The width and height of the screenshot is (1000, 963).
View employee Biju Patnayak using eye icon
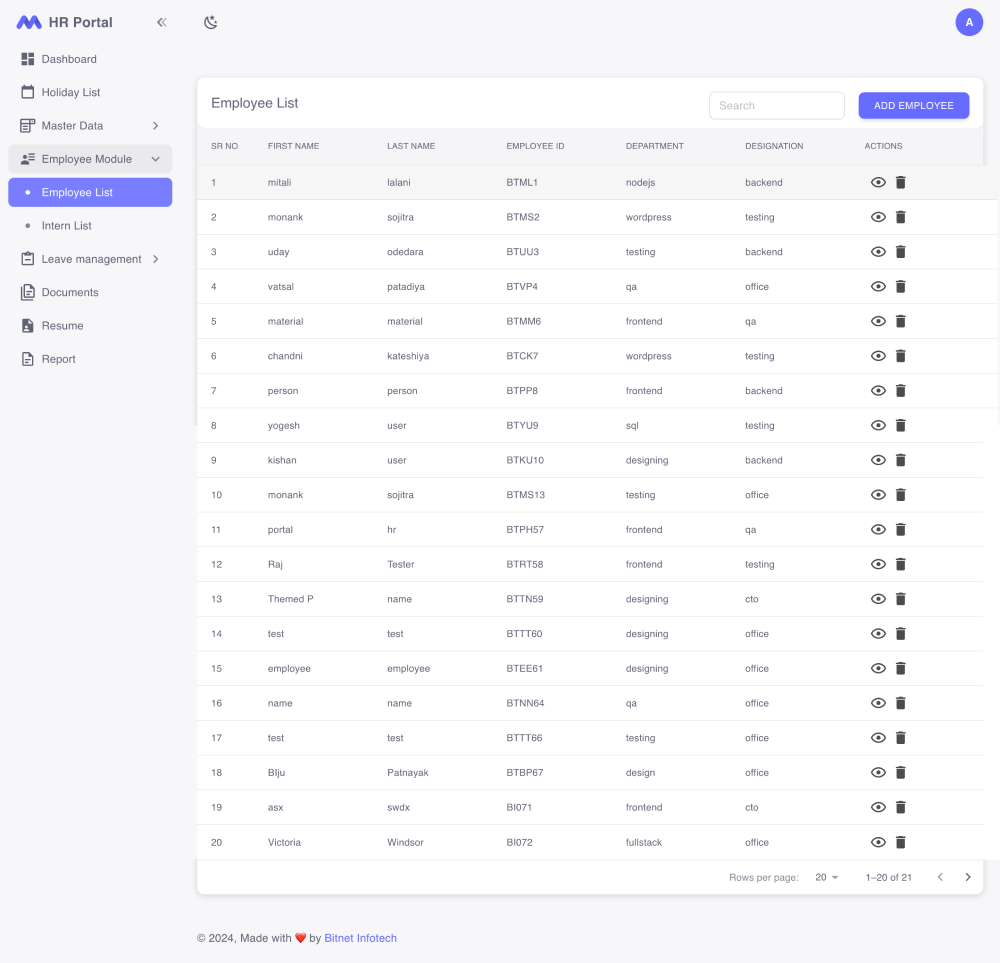(878, 773)
